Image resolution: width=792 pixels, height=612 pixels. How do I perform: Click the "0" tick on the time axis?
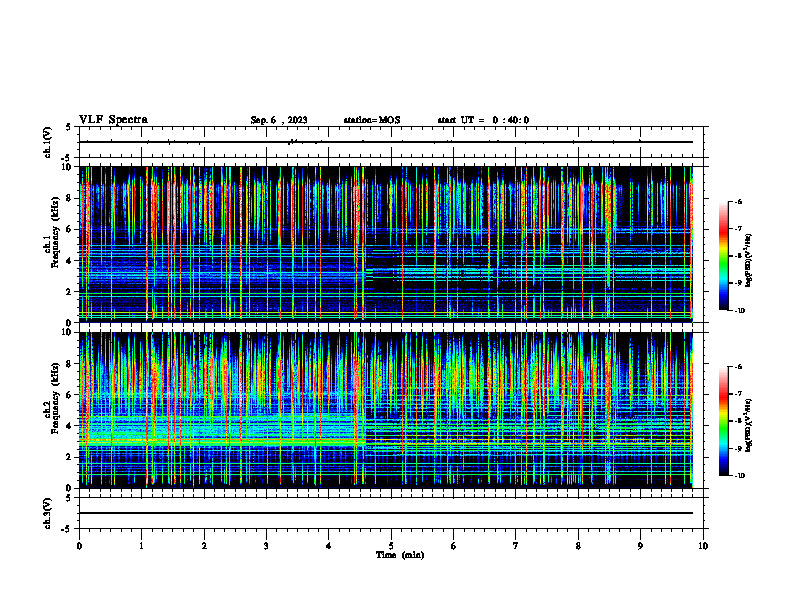79,546
